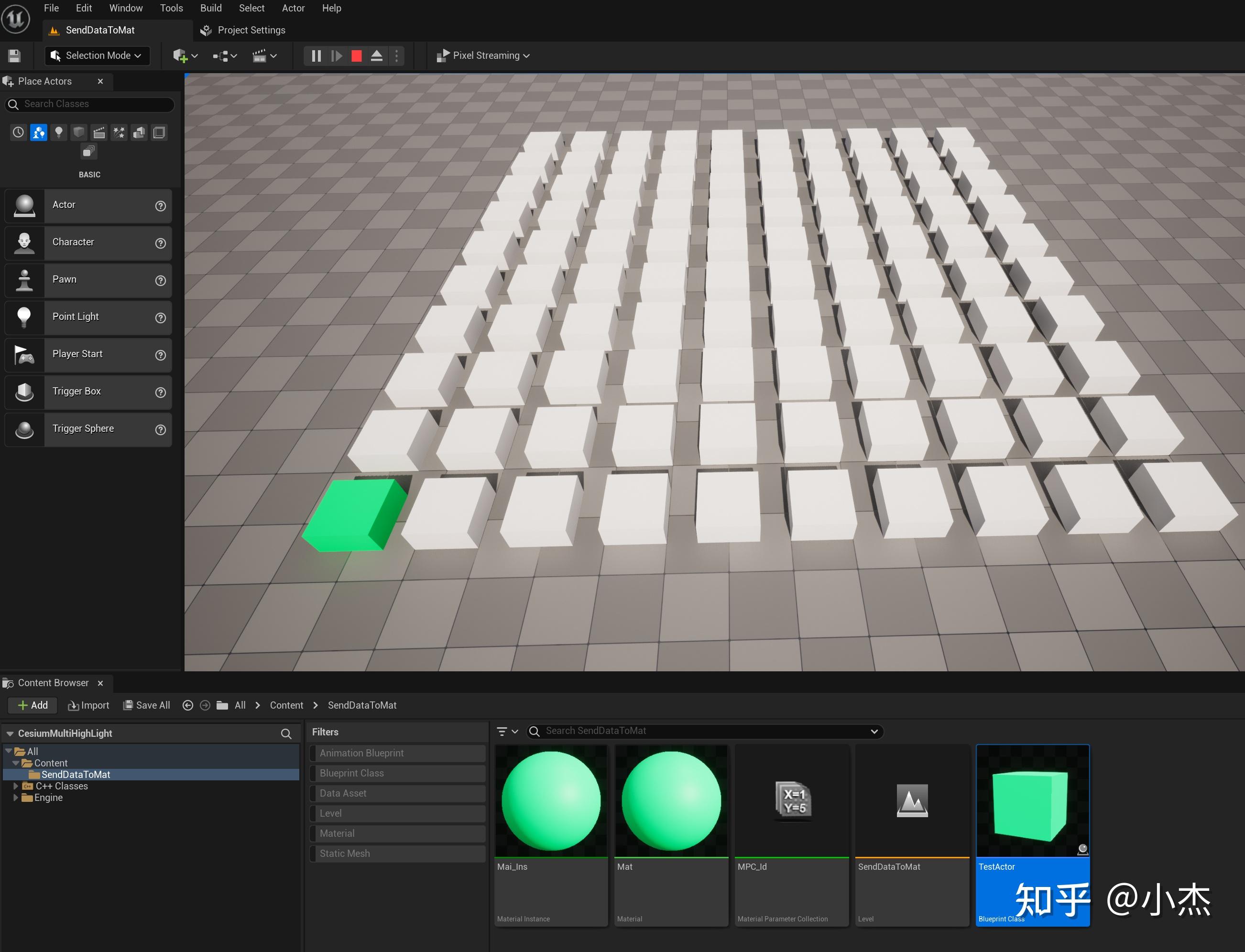This screenshot has width=1245, height=952.
Task: Open the Cinematic category in Place Actors
Action: click(98, 132)
